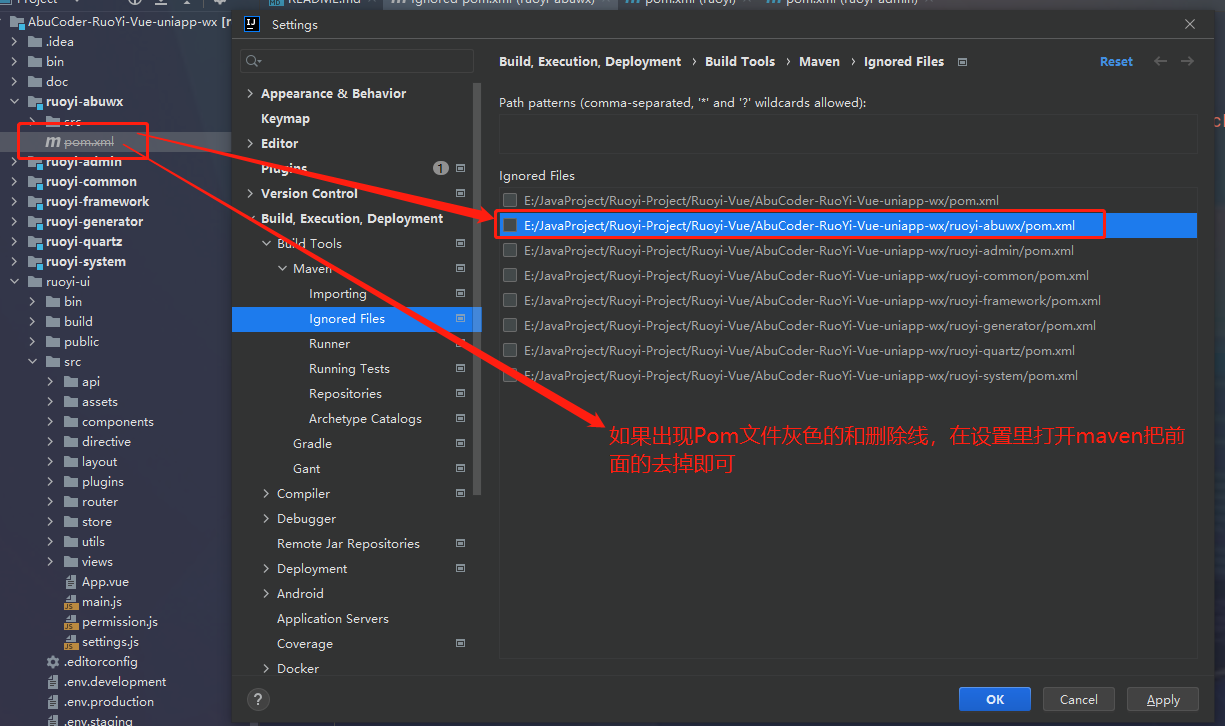Select the ruoyi-quartz module in project tree
Image resolution: width=1225 pixels, height=726 pixels.
(x=86, y=242)
